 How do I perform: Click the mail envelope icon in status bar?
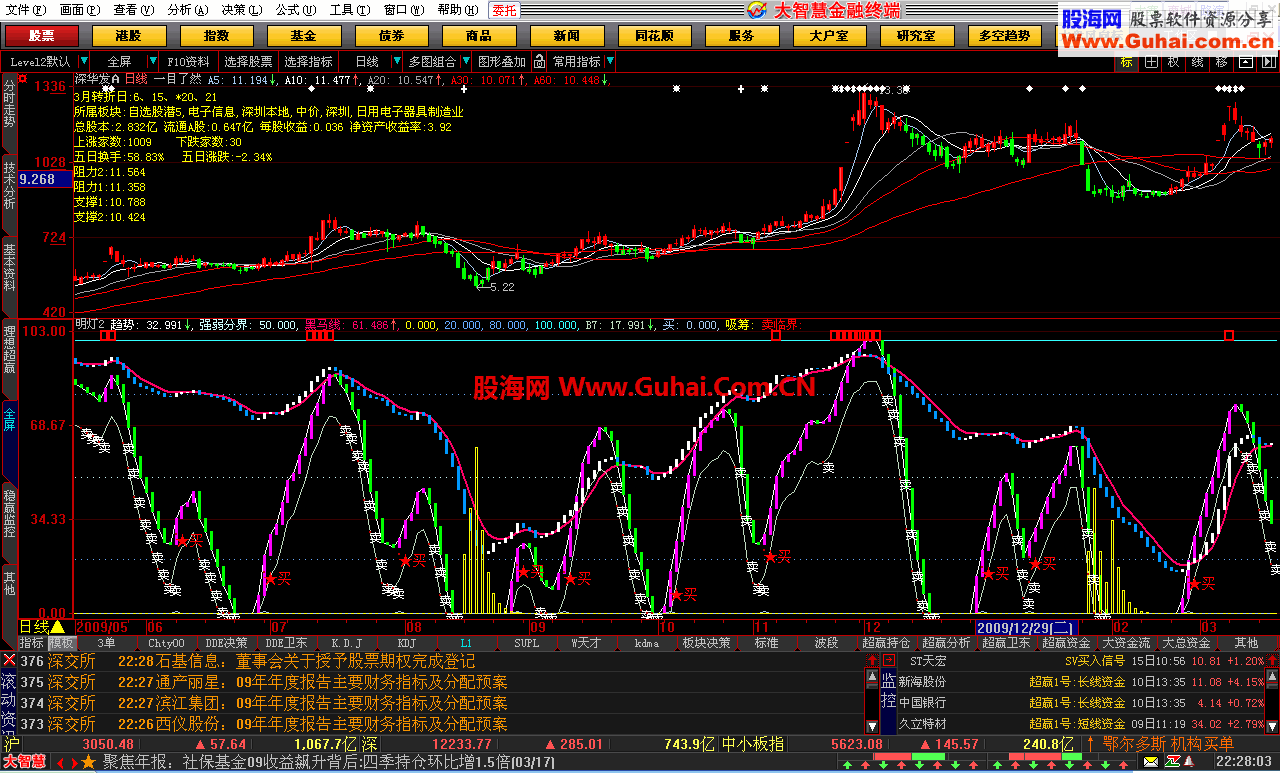click(1149, 763)
